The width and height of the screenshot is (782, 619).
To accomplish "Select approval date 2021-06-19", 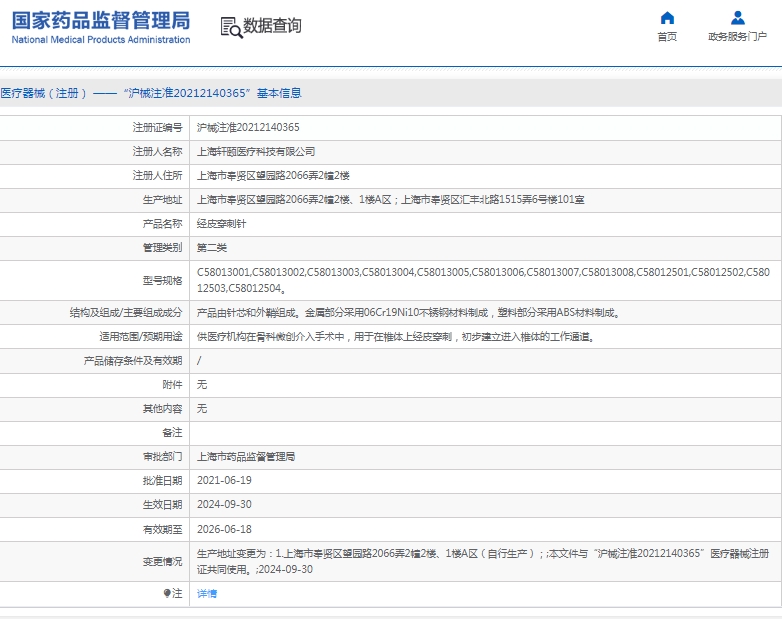I will pos(224,480).
